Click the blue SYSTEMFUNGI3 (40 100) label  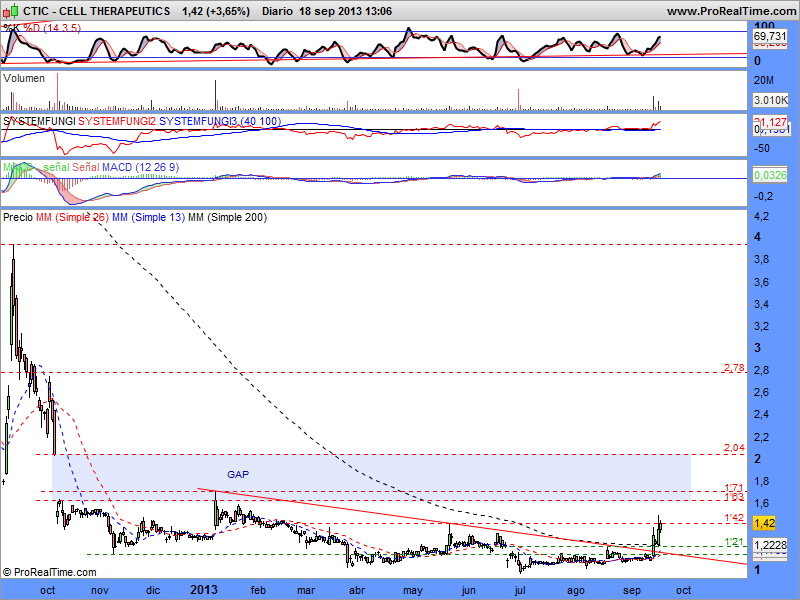[x=220, y=121]
